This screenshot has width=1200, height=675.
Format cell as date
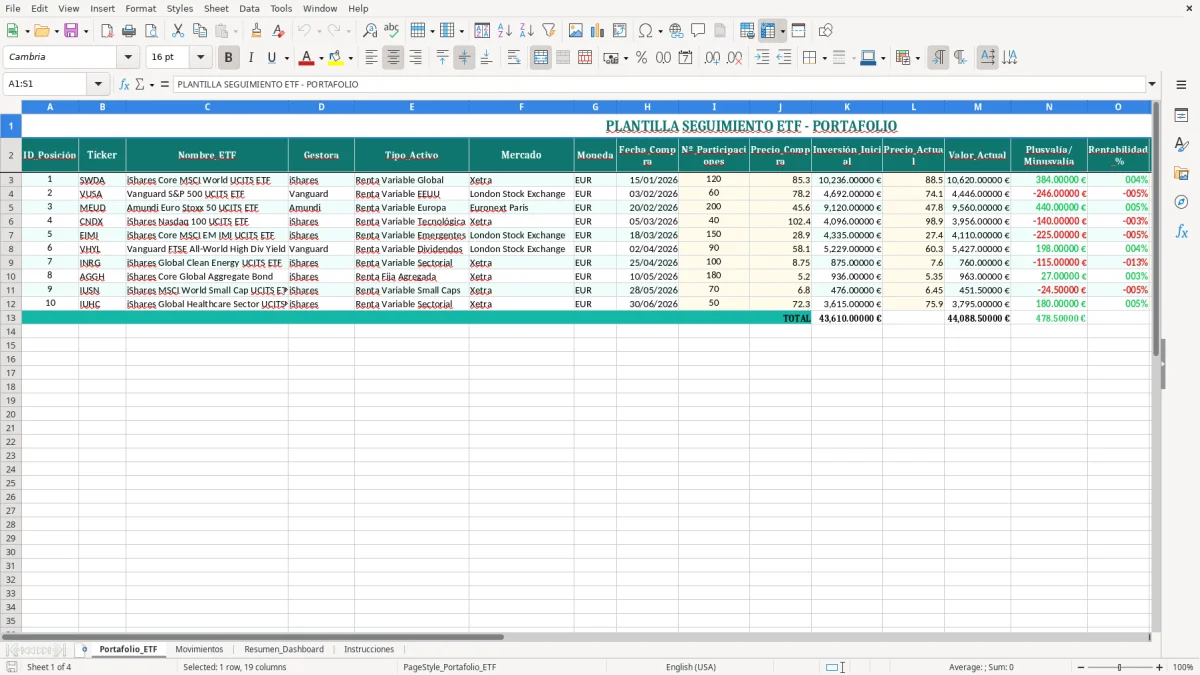685,58
